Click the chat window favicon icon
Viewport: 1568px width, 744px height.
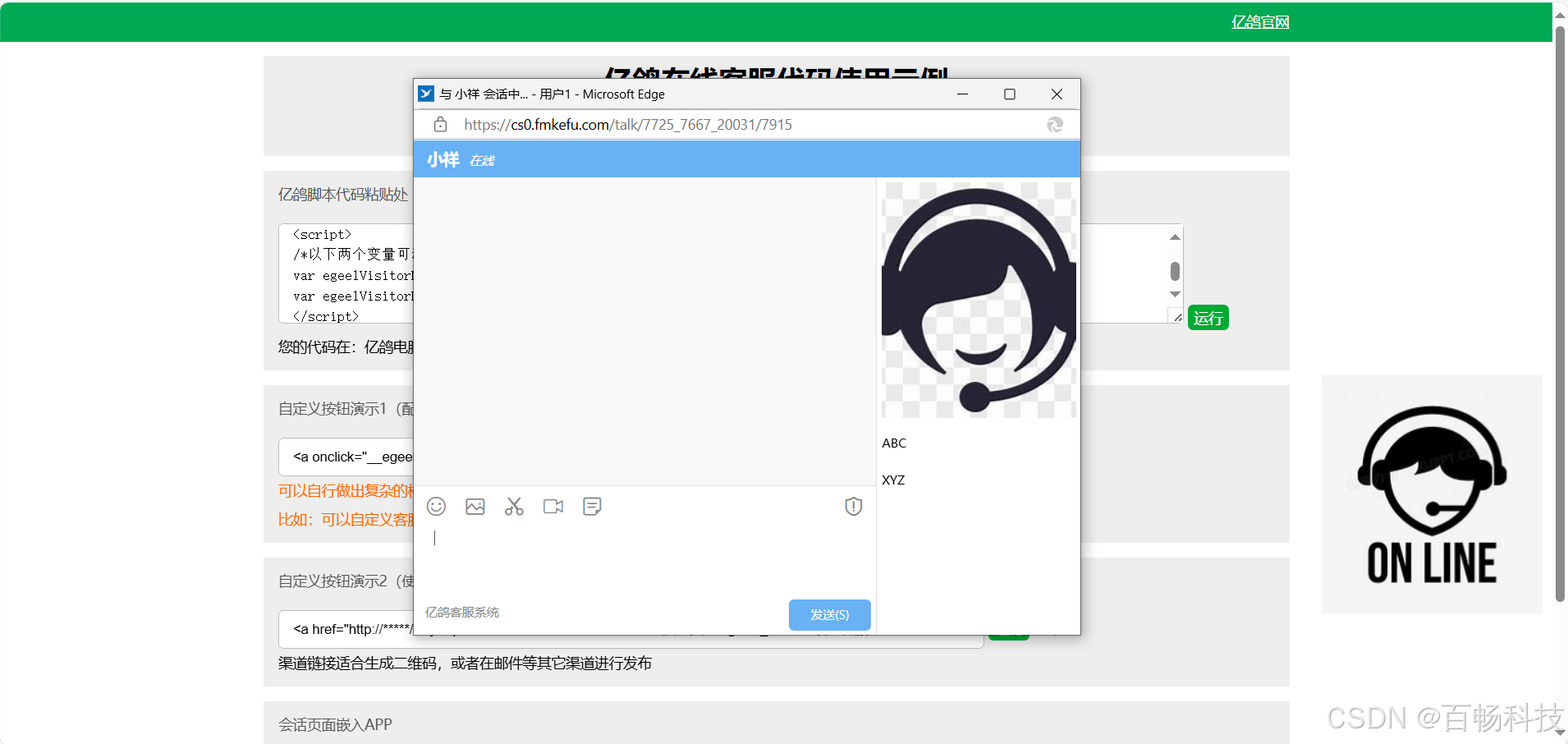(x=426, y=94)
